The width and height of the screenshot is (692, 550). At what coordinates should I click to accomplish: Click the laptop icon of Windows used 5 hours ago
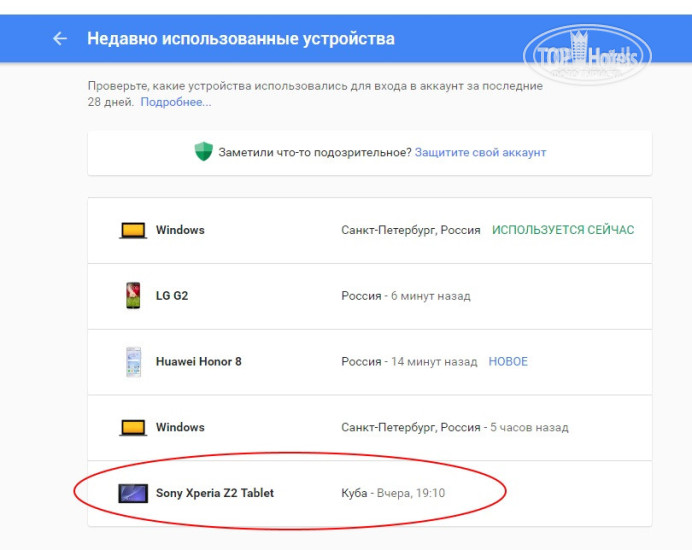pos(133,427)
